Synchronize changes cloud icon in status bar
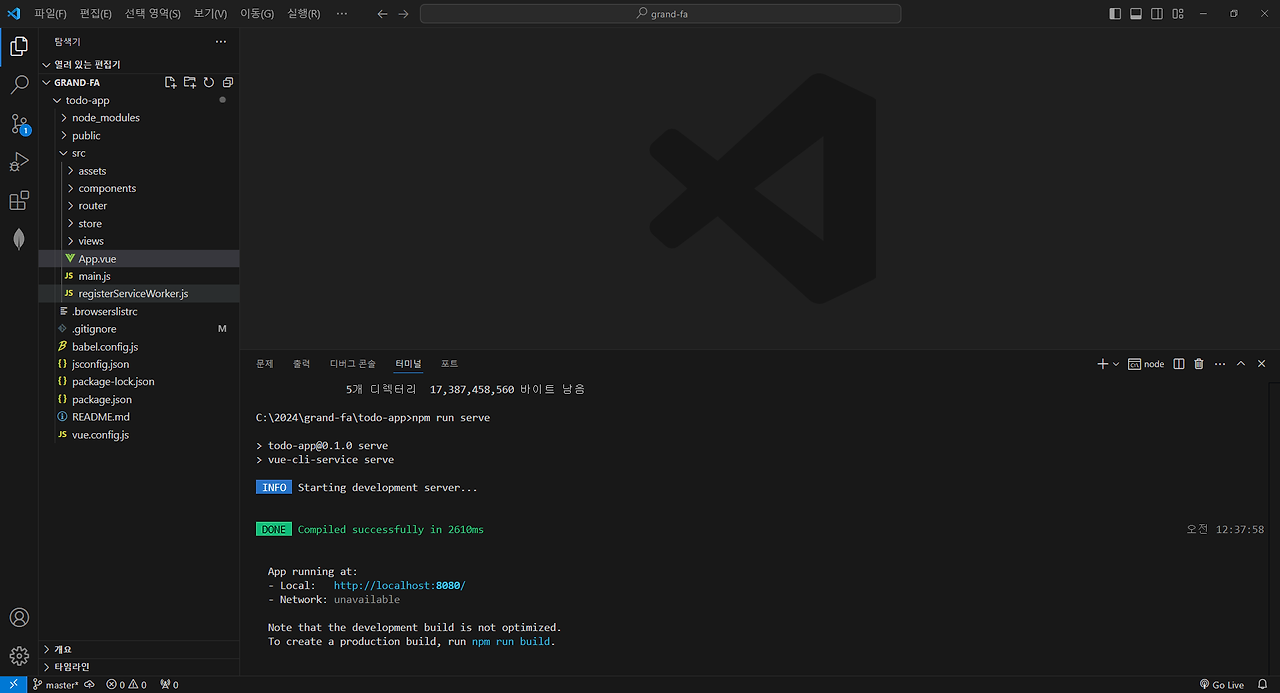This screenshot has width=1280, height=693. (90, 685)
